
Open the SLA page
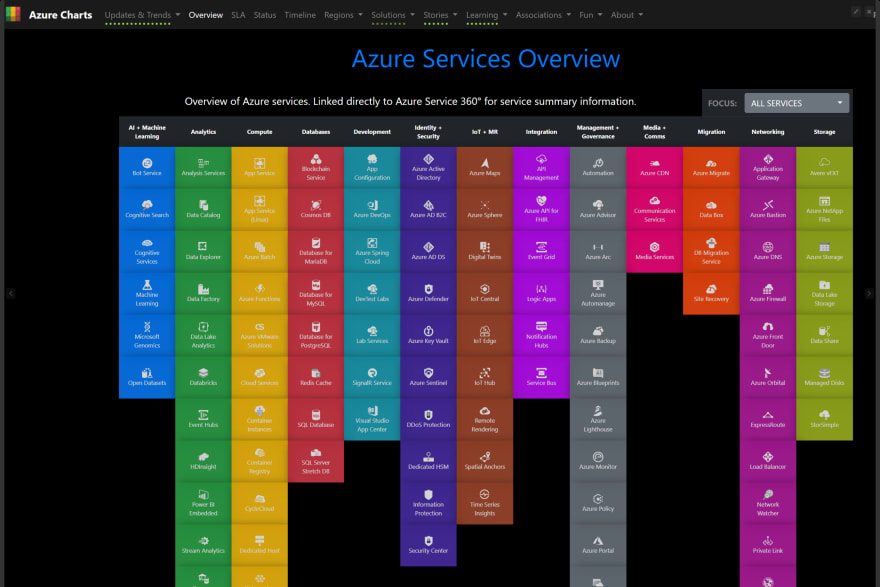(238, 15)
